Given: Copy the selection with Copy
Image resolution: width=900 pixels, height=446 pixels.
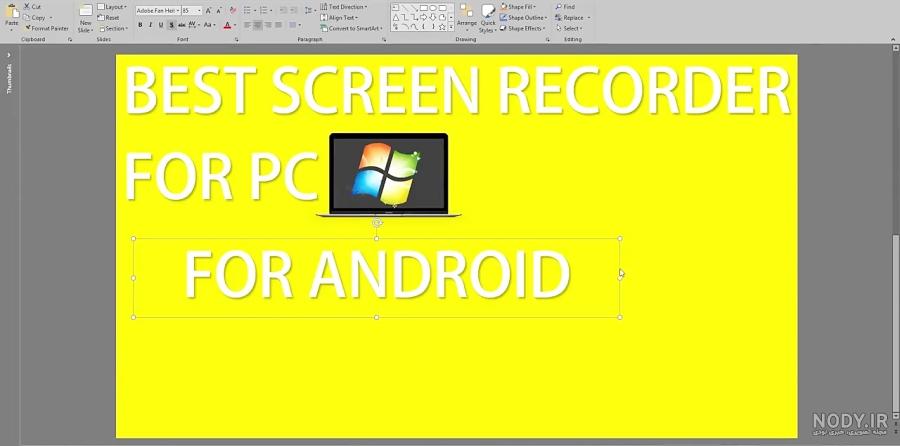Looking at the screenshot, I should pos(34,18).
